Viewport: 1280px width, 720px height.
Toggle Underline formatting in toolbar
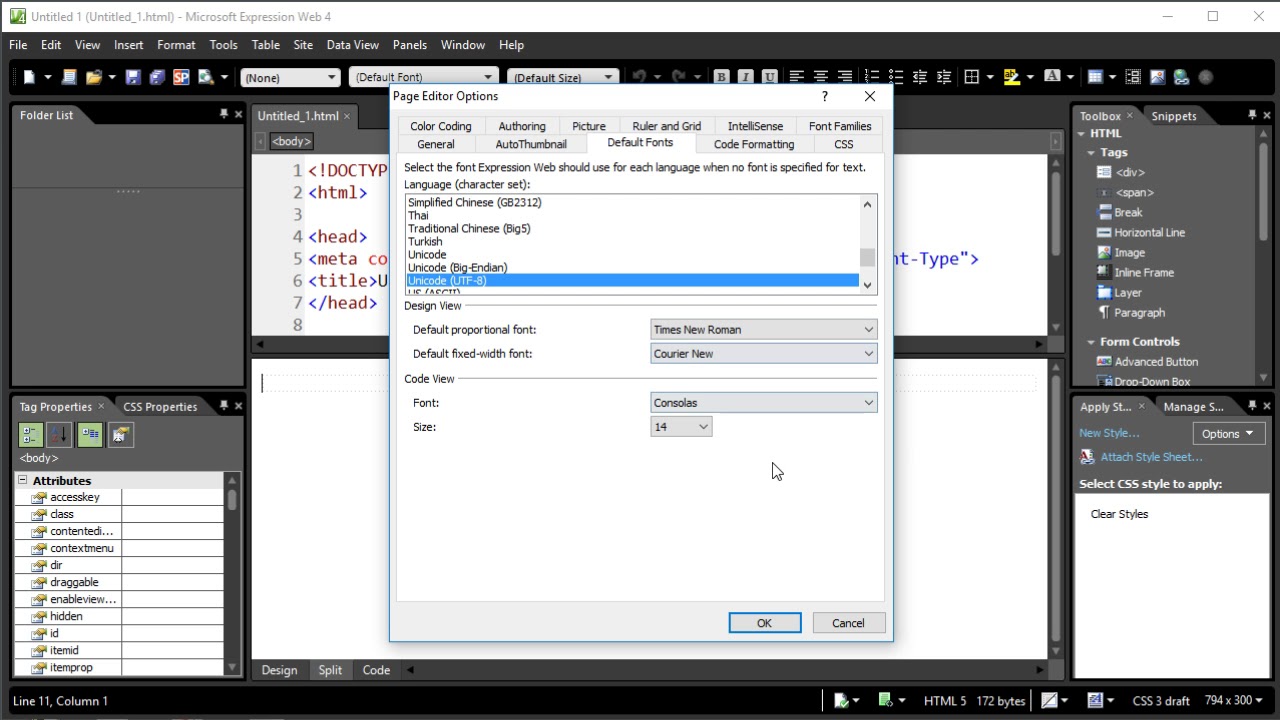coord(770,77)
